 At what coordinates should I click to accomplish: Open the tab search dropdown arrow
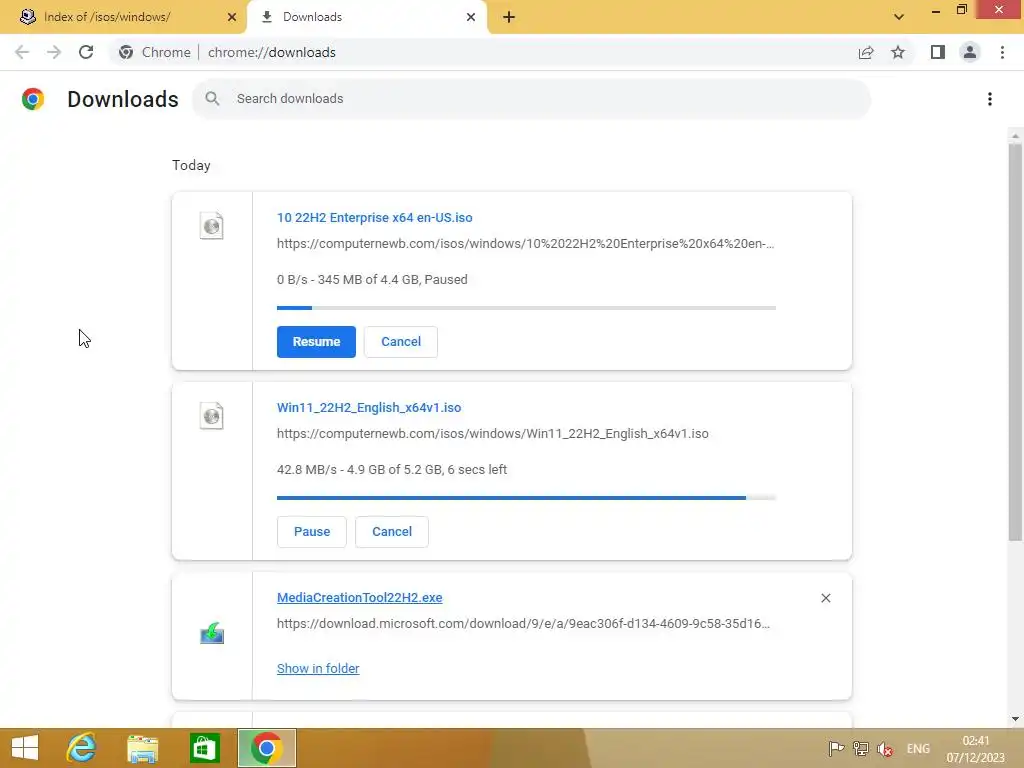899,17
